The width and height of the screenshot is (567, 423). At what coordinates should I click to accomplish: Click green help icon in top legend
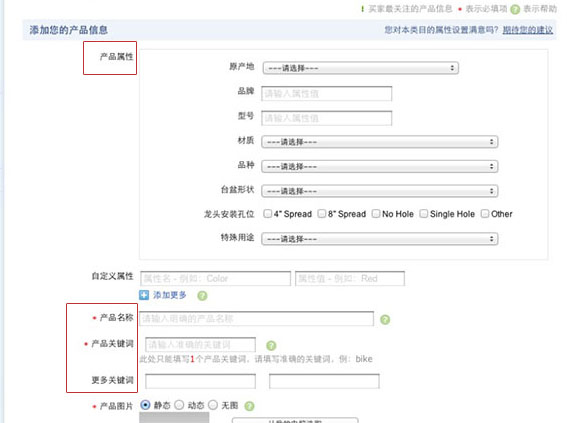[515, 9]
